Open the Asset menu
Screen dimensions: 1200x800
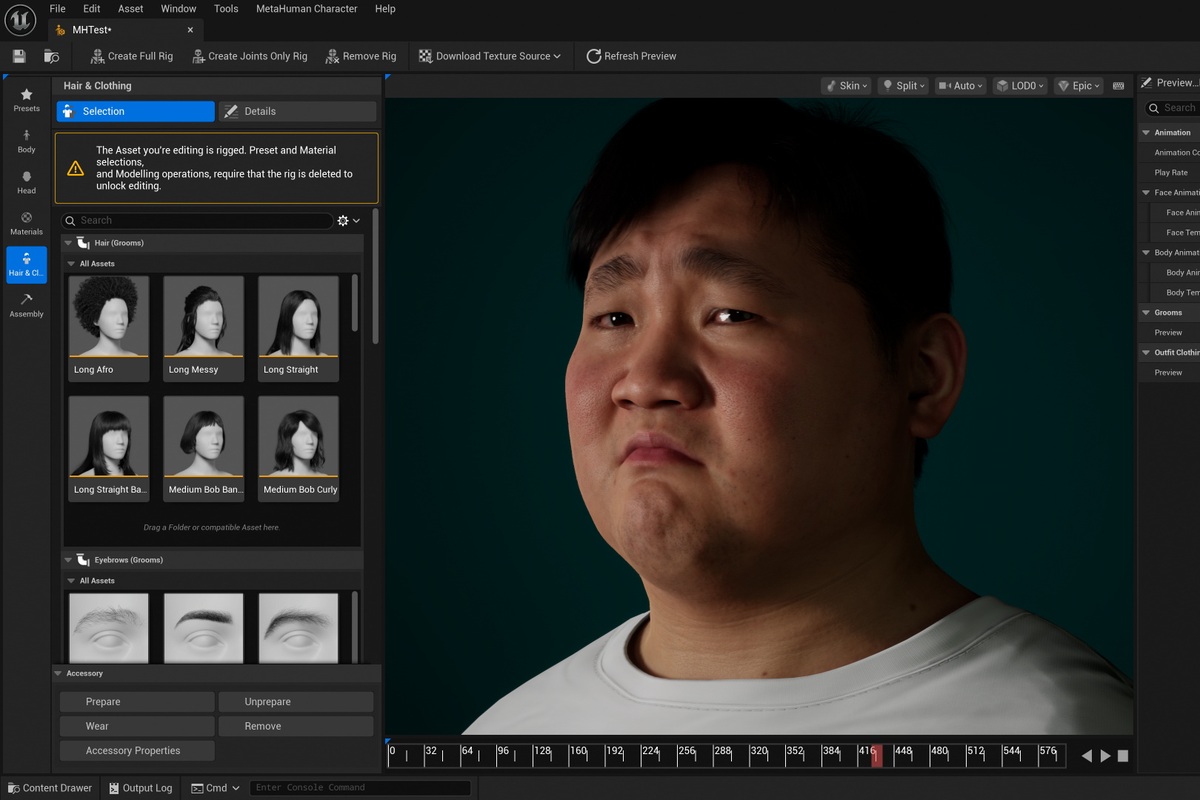131,8
